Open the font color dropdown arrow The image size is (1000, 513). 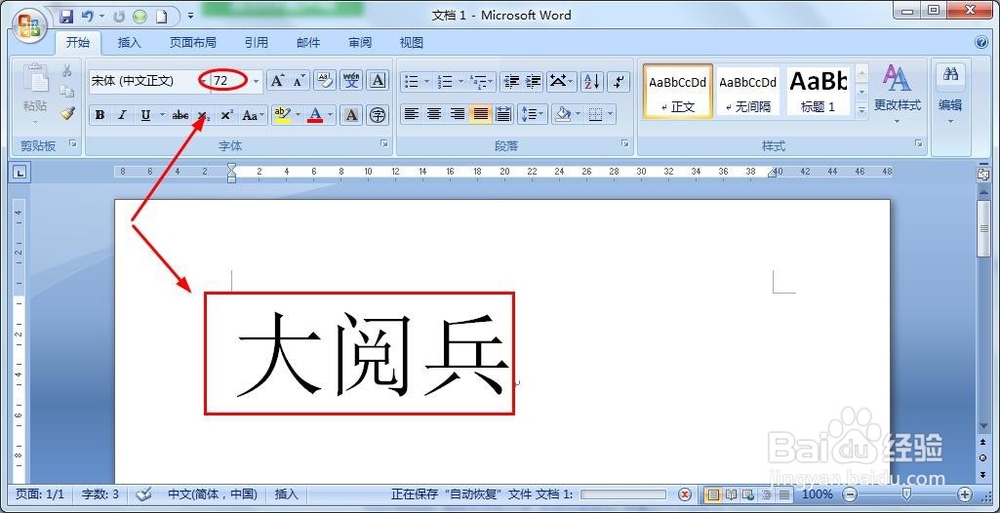pos(330,115)
